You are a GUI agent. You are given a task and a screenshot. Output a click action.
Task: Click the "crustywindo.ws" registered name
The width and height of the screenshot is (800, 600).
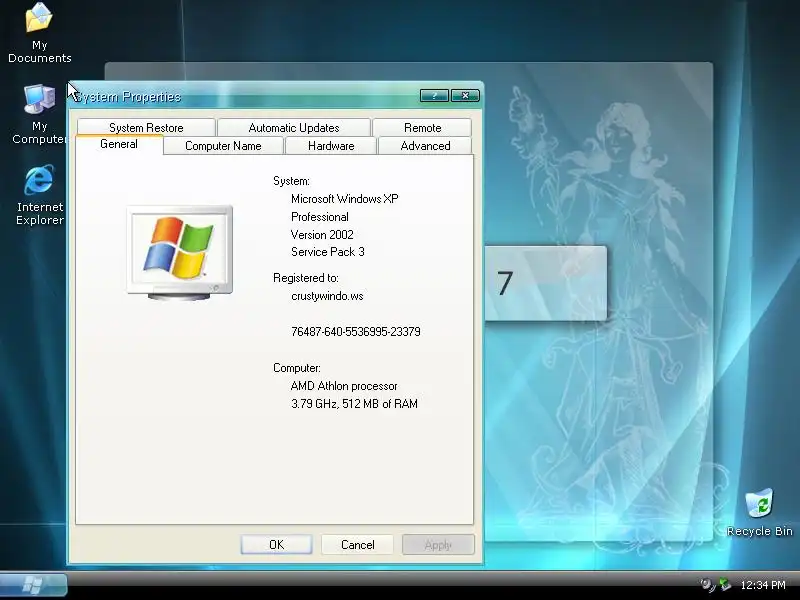pyautogui.click(x=327, y=296)
